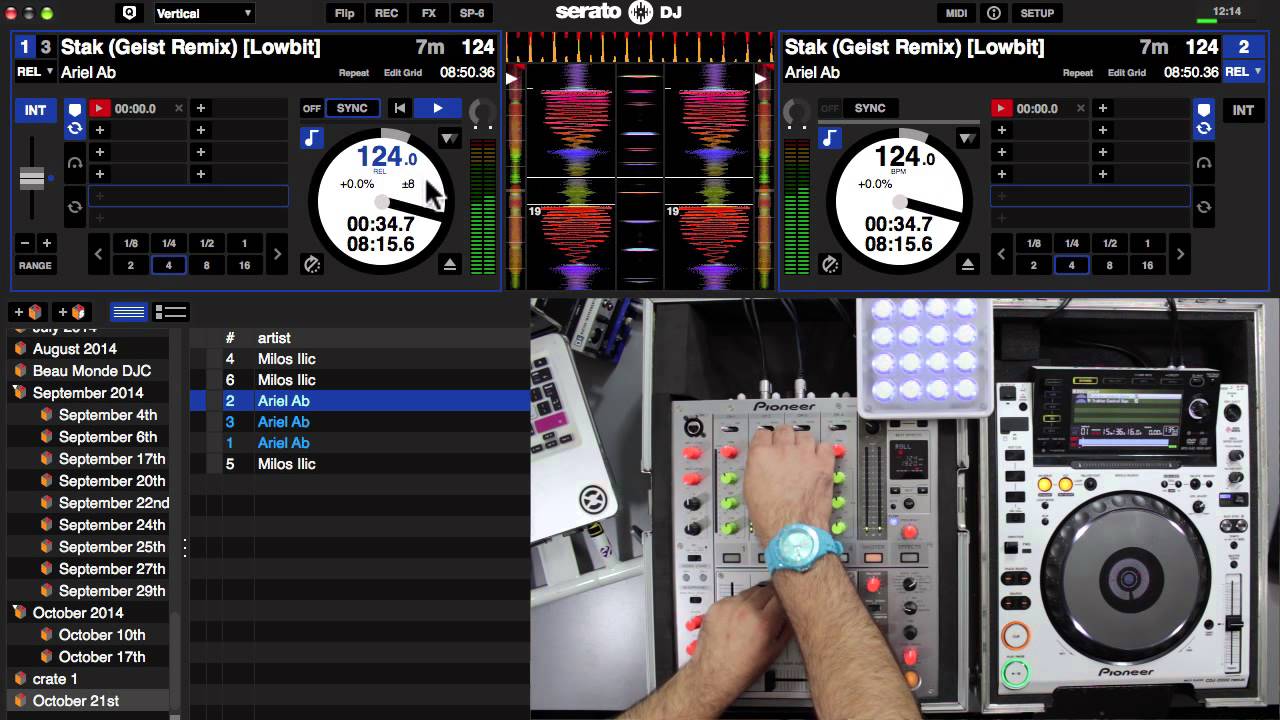Viewport: 1280px width, 720px height.
Task: Open slip mode triangle icon on left deck
Action: [x=449, y=138]
